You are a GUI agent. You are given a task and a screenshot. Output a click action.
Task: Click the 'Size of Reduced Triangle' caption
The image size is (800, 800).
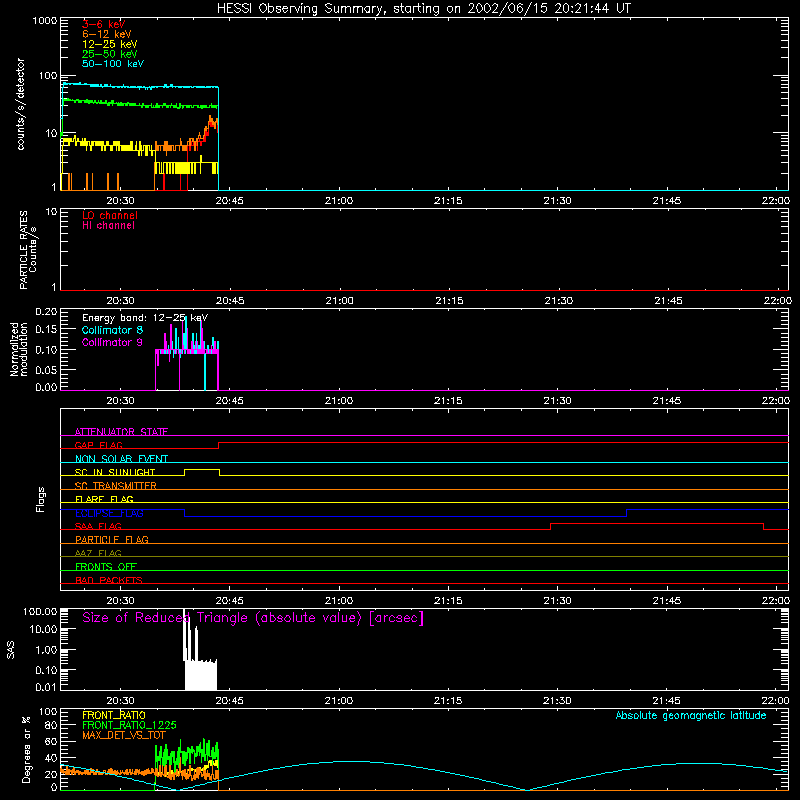(253, 618)
